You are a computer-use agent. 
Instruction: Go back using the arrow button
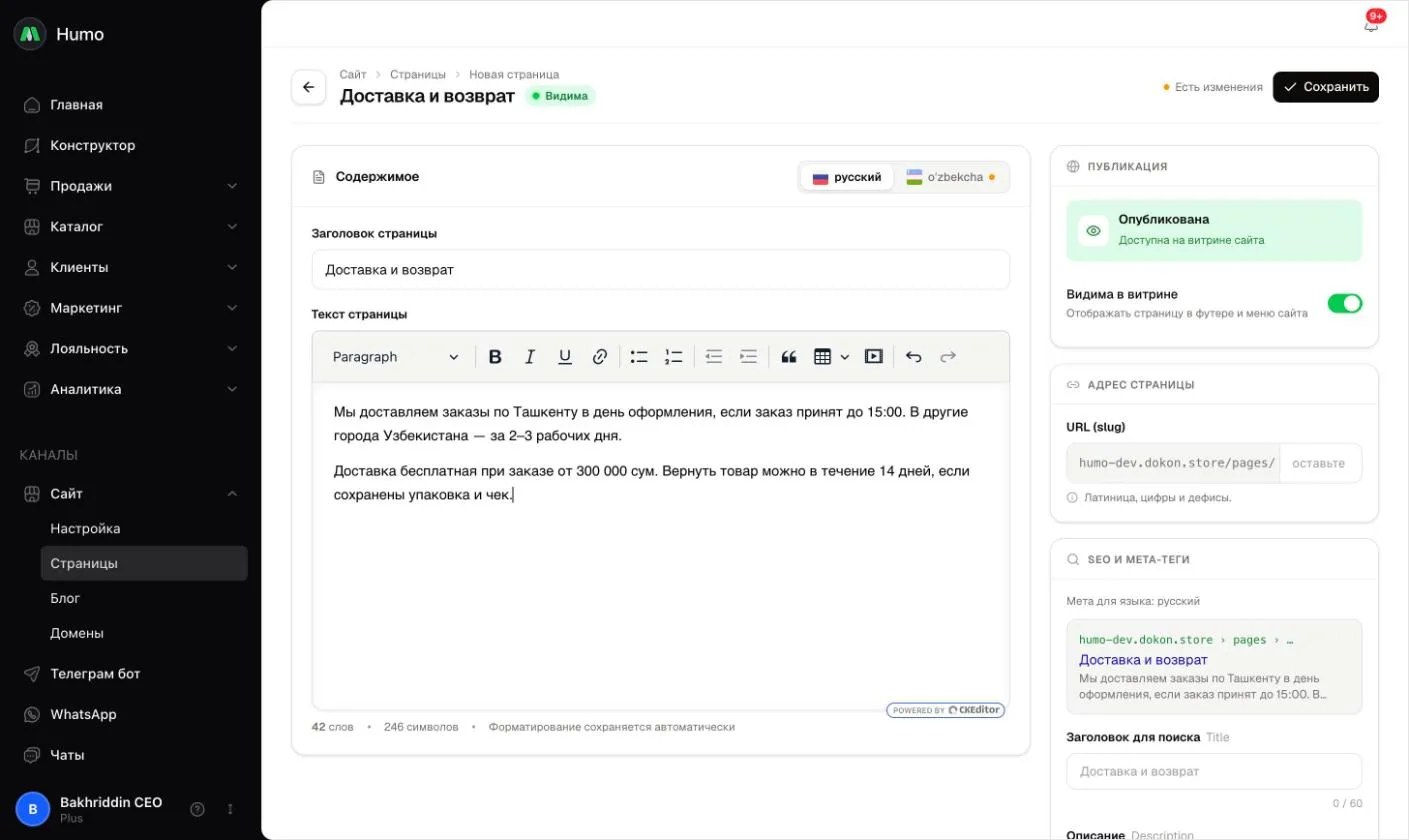point(308,87)
